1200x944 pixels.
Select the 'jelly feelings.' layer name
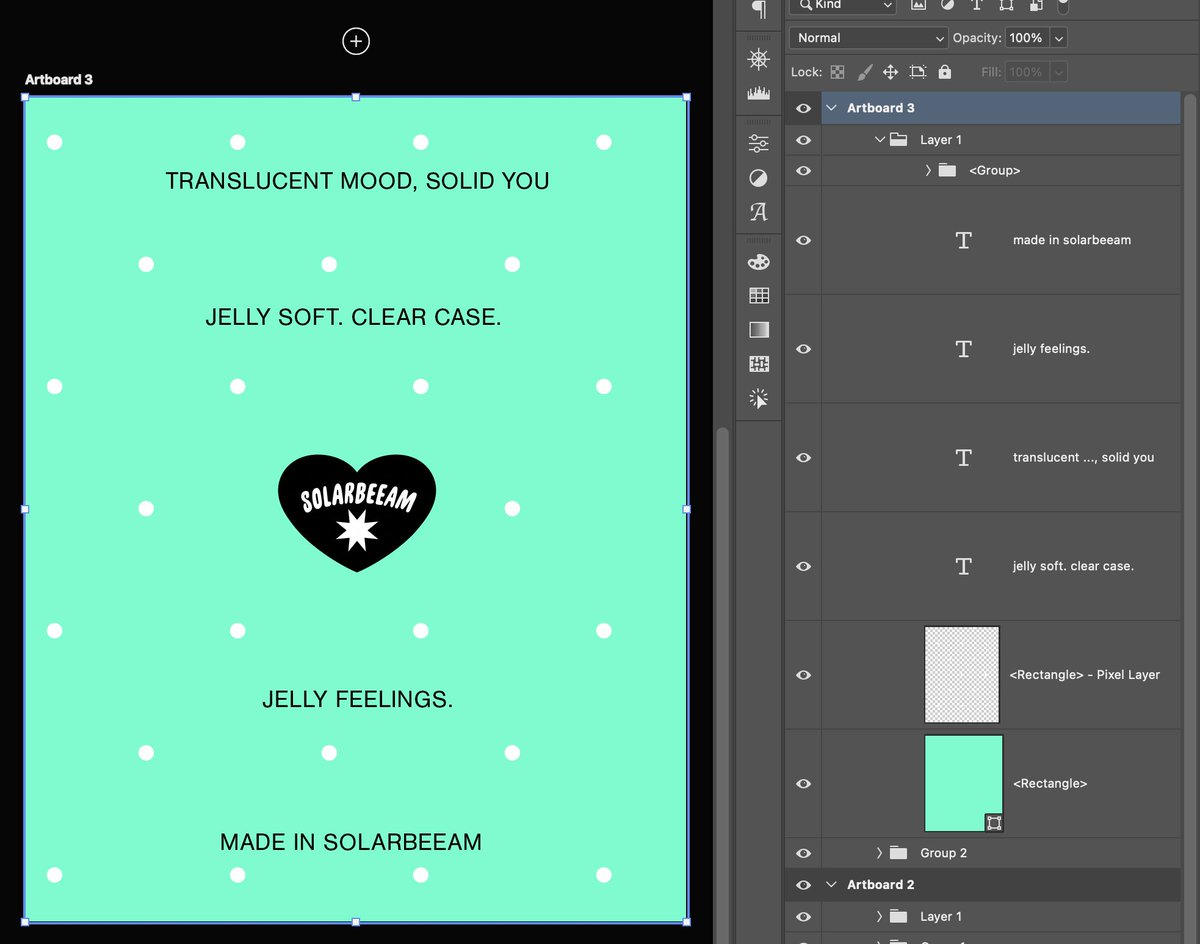click(x=1051, y=349)
